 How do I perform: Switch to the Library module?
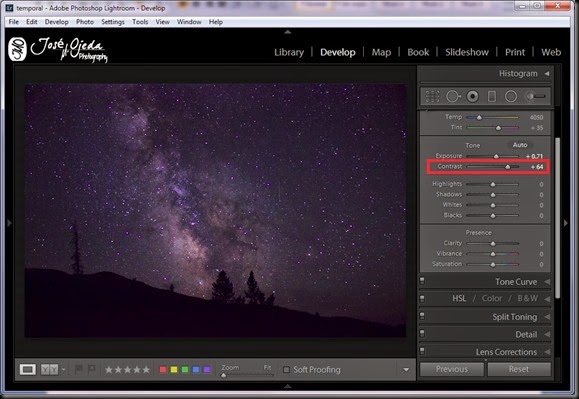click(289, 52)
